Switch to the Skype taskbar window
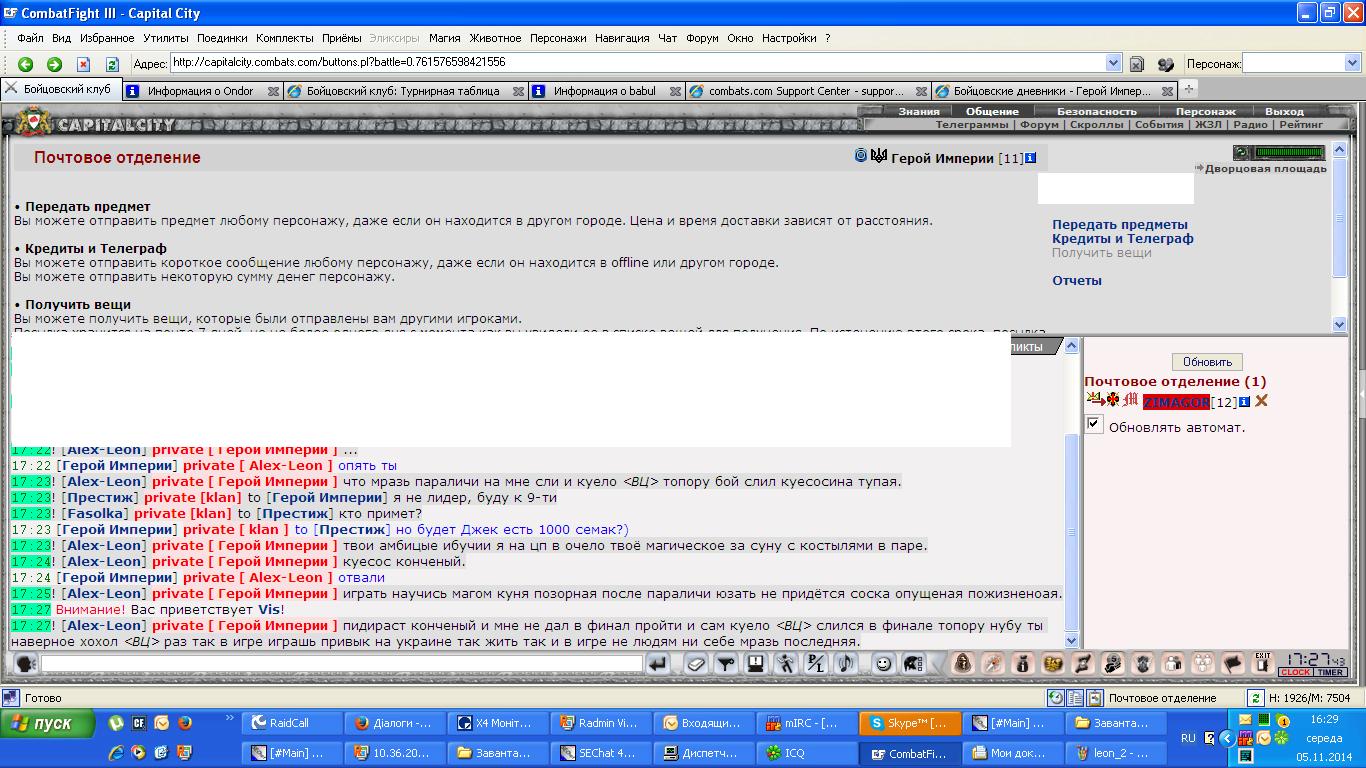Image resolution: width=1366 pixels, height=768 pixels. coord(909,723)
